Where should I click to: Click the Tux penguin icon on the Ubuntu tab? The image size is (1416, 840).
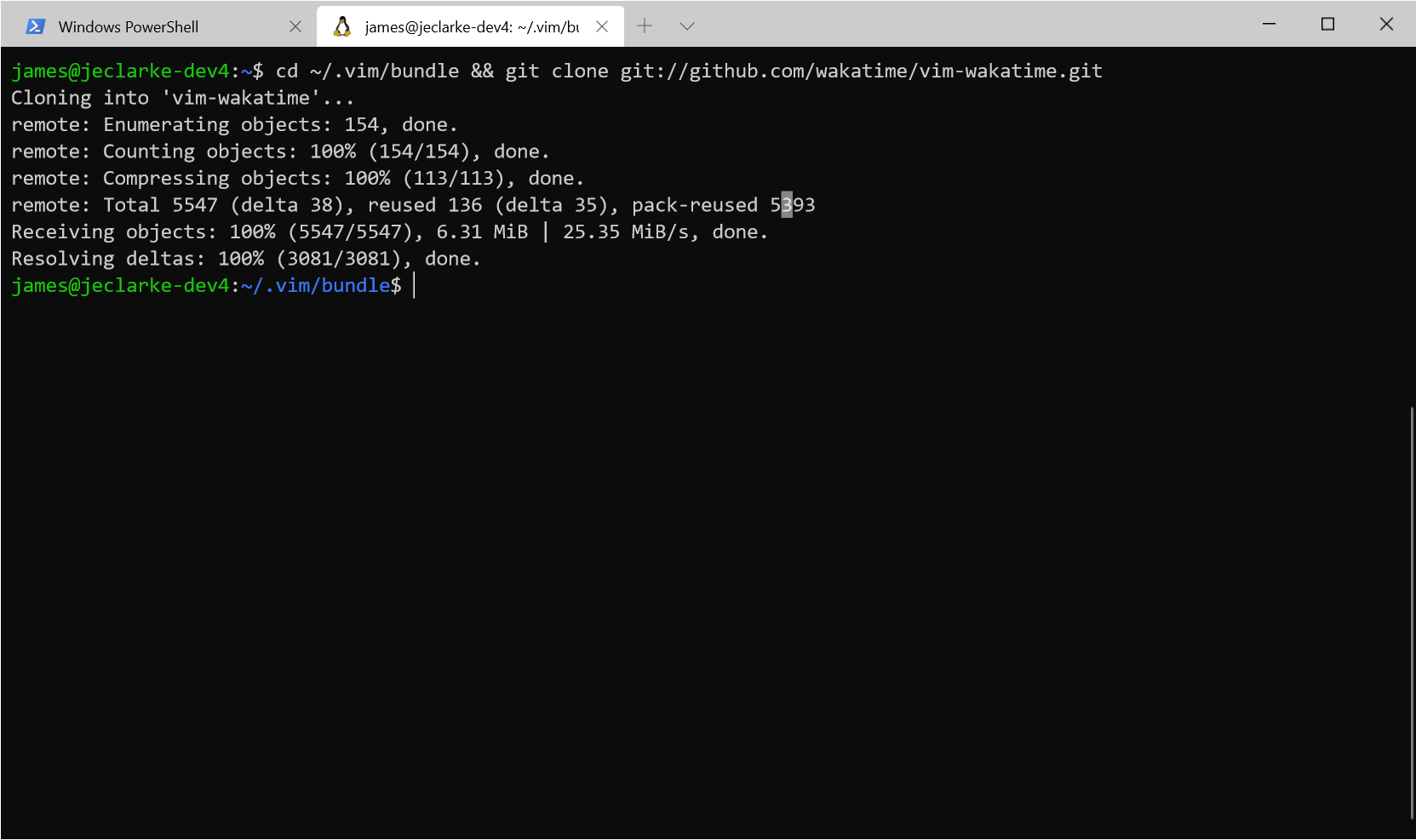pyautogui.click(x=342, y=26)
